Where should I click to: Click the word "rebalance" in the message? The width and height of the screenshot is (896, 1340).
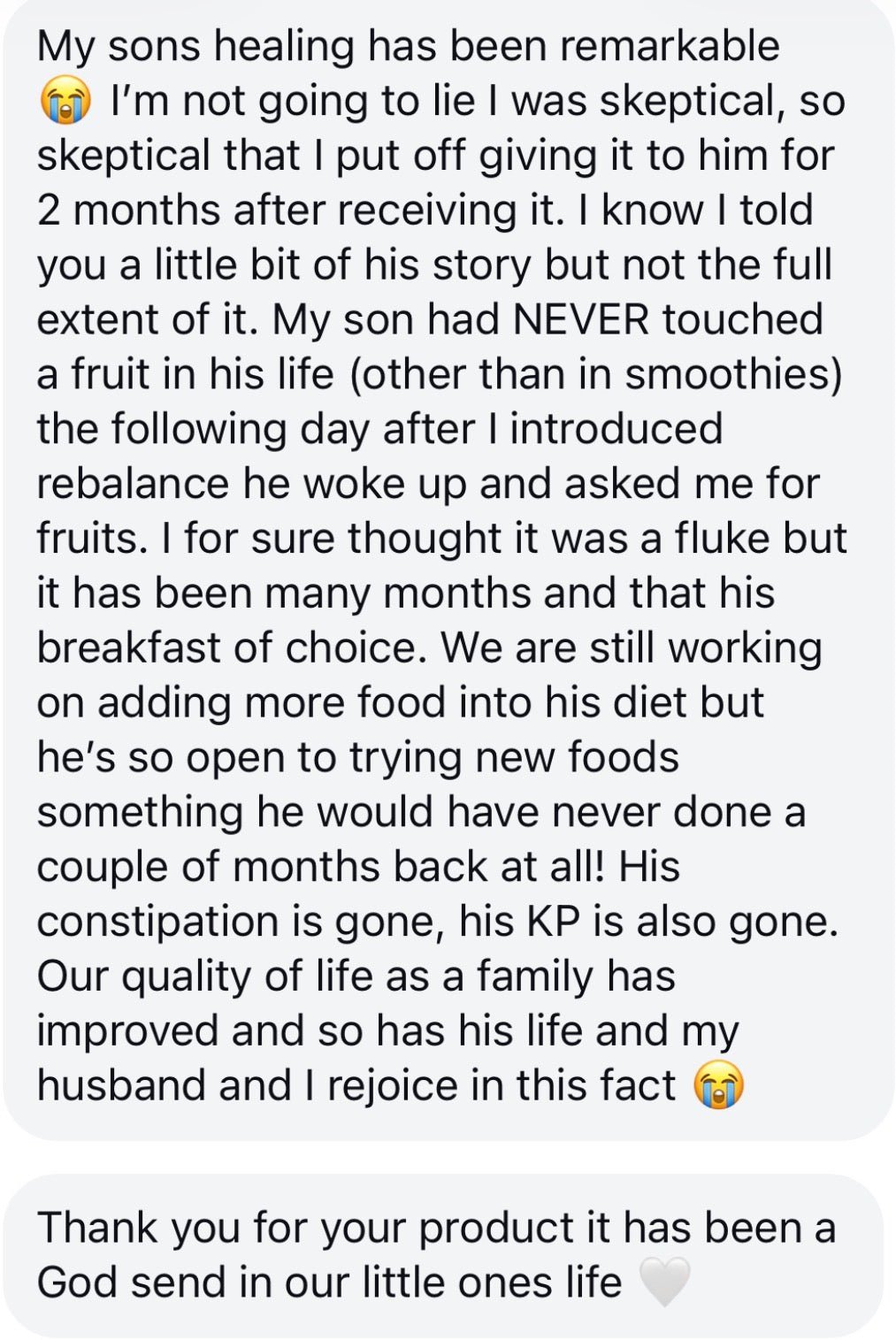[x=133, y=484]
